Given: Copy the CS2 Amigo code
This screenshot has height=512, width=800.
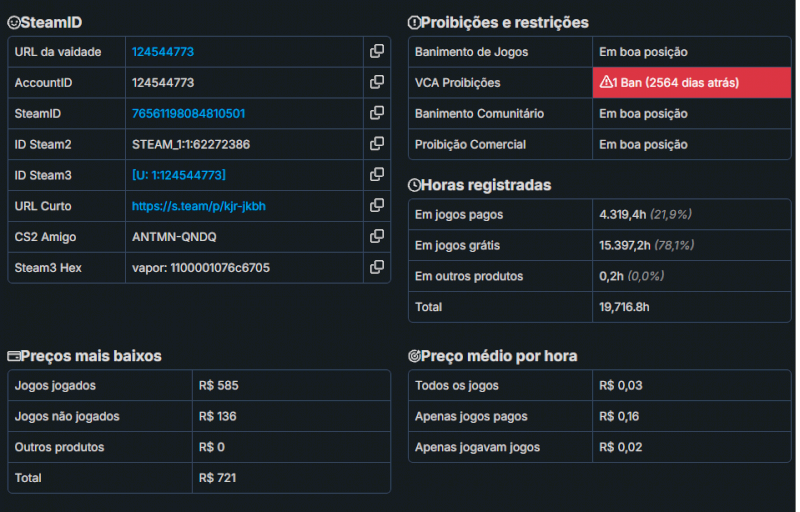Looking at the screenshot, I should (377, 237).
